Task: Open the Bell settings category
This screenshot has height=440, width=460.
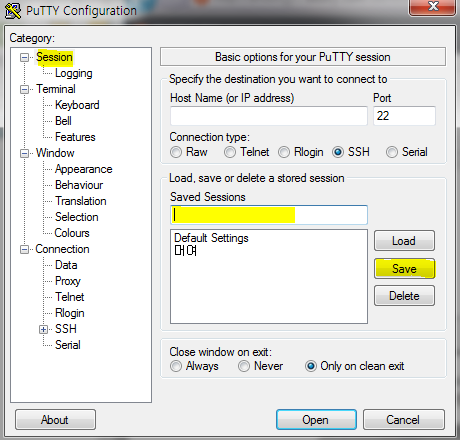Action: 63,121
